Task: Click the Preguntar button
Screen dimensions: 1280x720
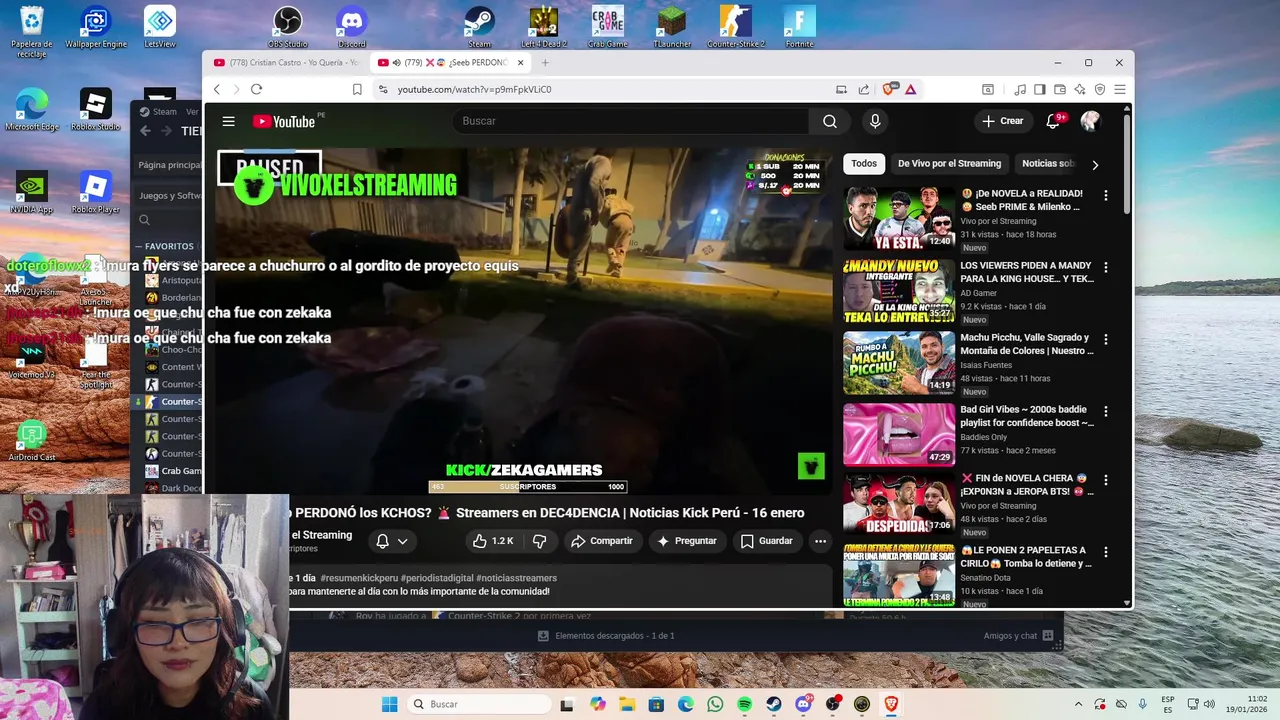Action: 686,541
